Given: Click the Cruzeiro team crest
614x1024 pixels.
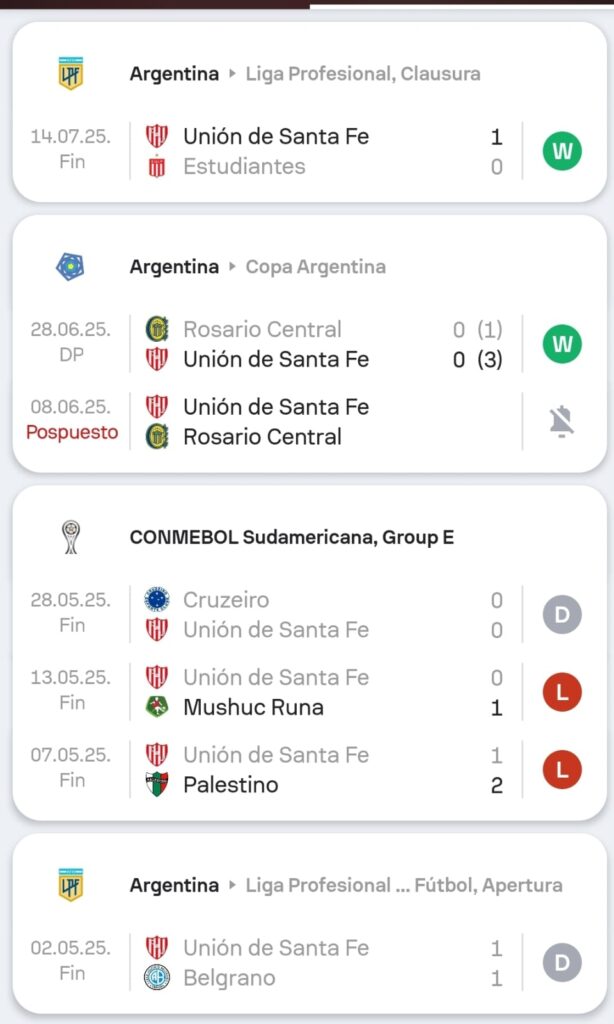Looking at the screenshot, I should [x=157, y=600].
